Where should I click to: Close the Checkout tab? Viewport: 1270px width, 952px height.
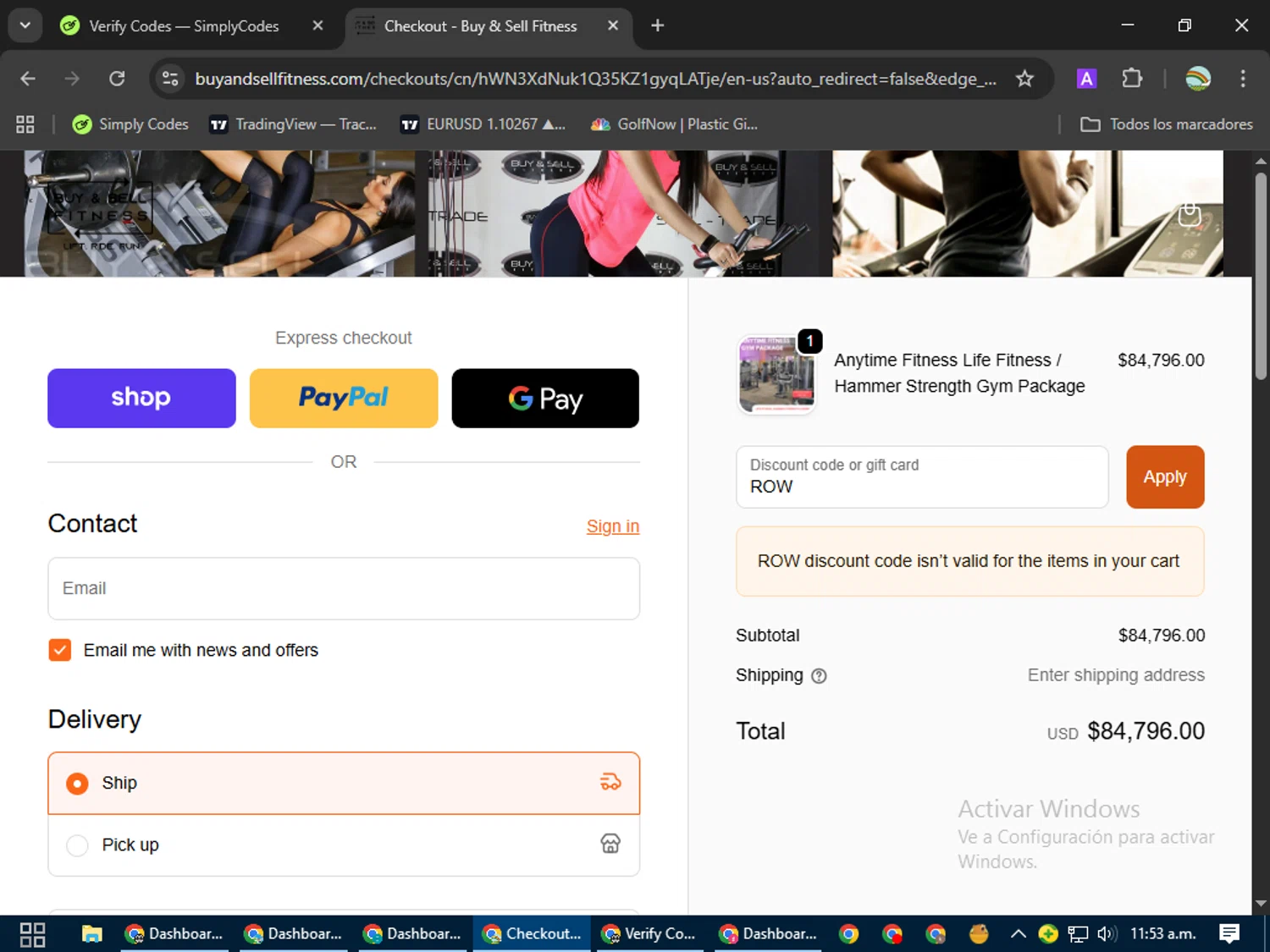click(613, 25)
